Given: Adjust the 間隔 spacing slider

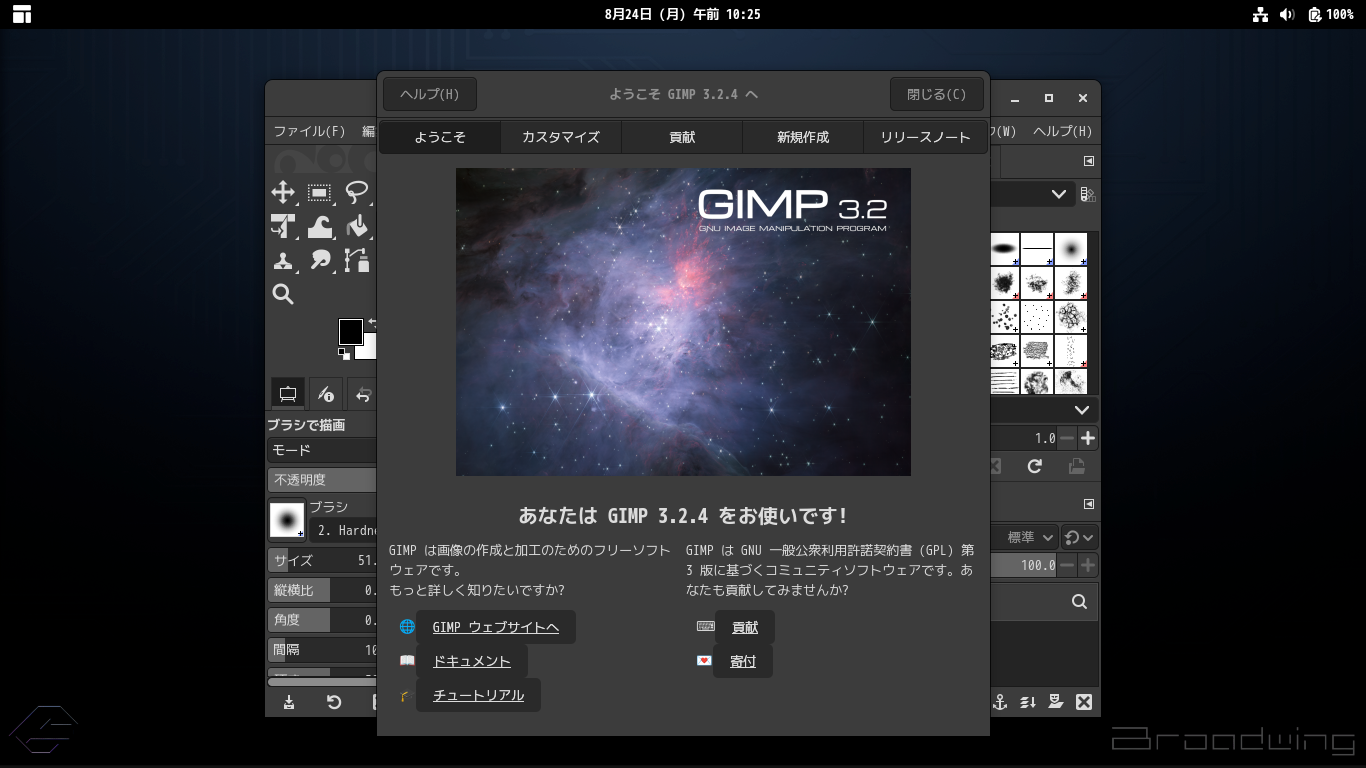Looking at the screenshot, I should pos(322,650).
